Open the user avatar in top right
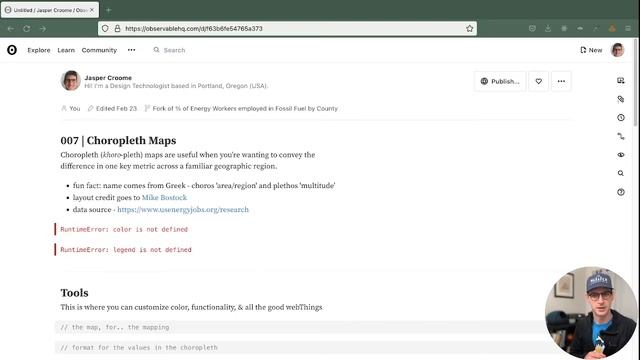This screenshot has height=360, width=640. pos(618,50)
